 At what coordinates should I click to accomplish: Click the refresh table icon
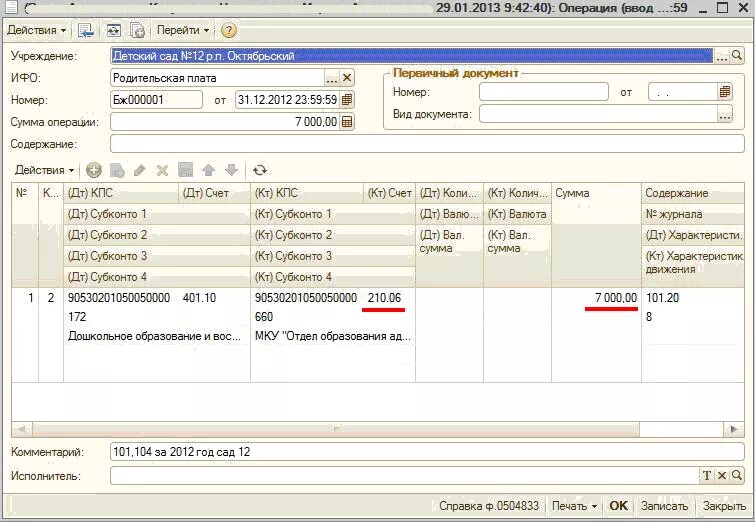[x=260, y=170]
